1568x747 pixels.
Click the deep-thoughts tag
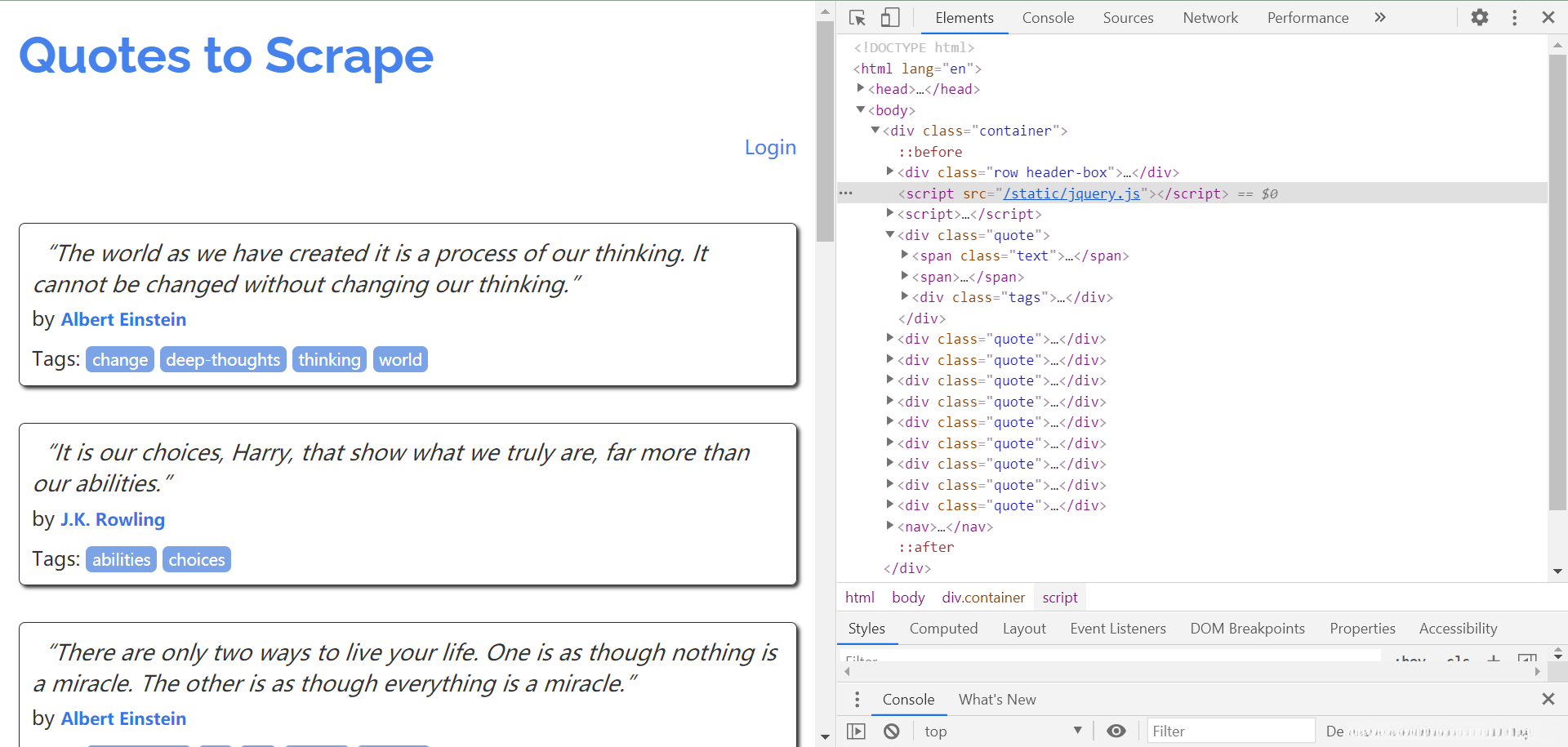tap(223, 360)
